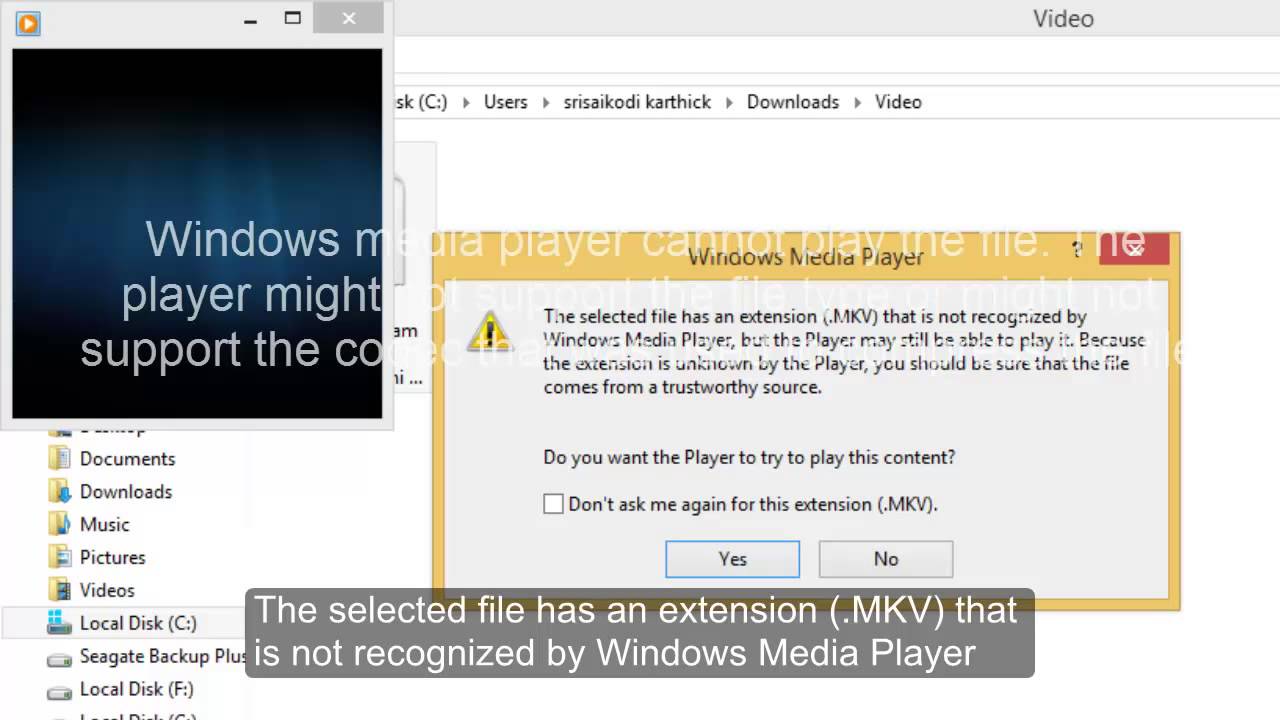Close the Windows Media Player error dialog
The image size is (1280, 720).
click(x=1134, y=249)
